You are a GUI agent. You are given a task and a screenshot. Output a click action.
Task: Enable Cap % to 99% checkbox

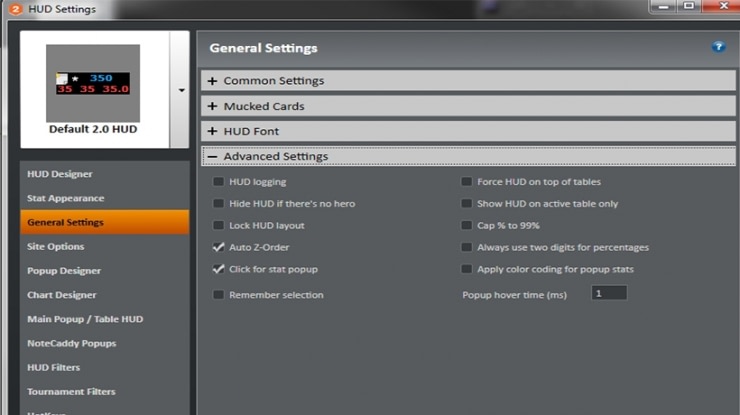[x=466, y=225]
